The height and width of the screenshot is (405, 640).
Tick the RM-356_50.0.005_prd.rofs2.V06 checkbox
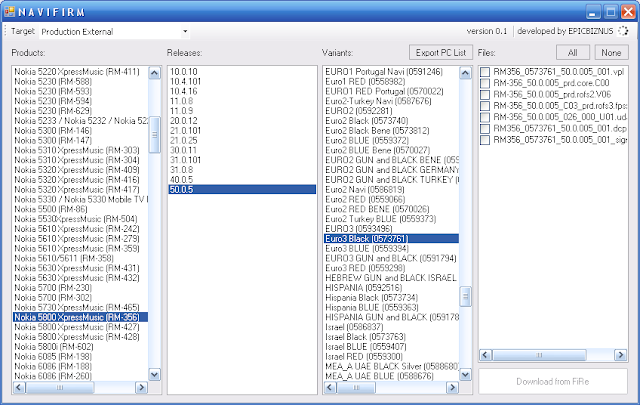485,95
